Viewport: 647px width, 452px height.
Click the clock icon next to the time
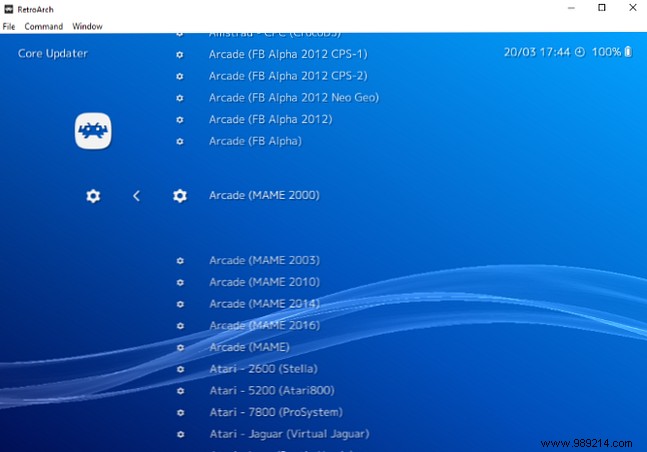580,52
